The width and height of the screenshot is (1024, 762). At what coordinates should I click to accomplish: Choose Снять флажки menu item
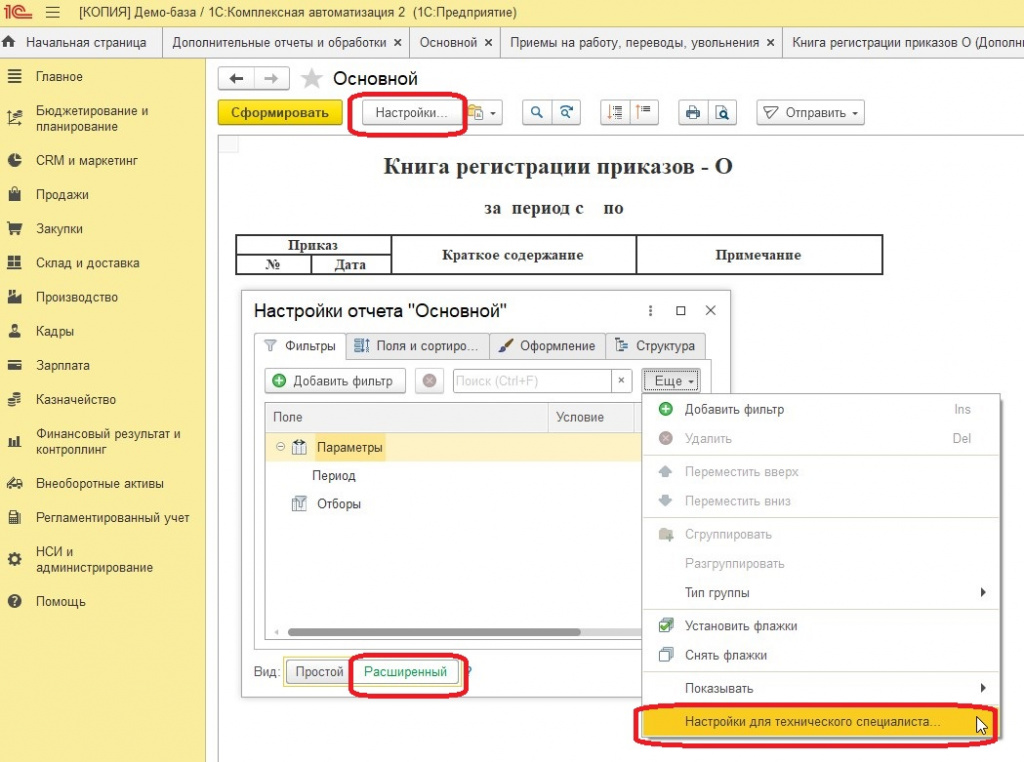pyautogui.click(x=821, y=655)
